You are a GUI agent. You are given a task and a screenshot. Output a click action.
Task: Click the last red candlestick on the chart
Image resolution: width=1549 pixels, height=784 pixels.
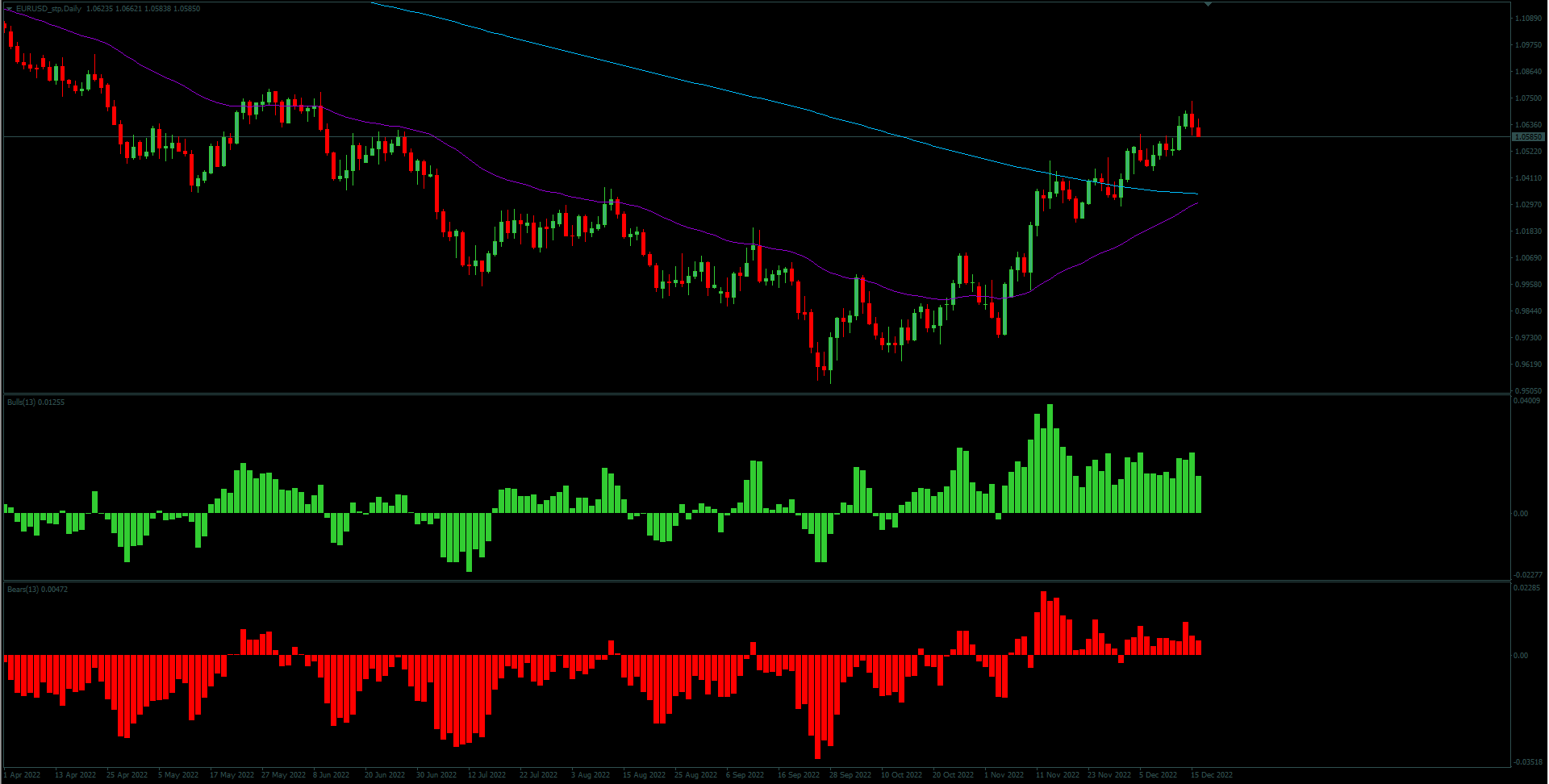pyautogui.click(x=1198, y=131)
